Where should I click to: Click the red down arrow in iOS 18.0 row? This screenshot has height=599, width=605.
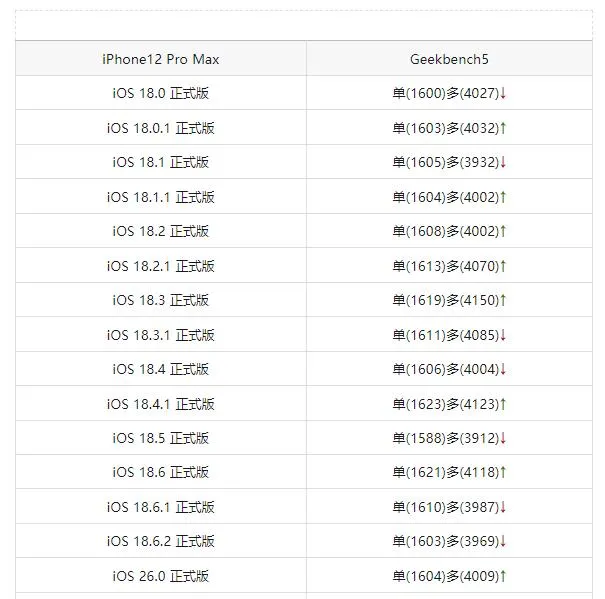pos(503,93)
